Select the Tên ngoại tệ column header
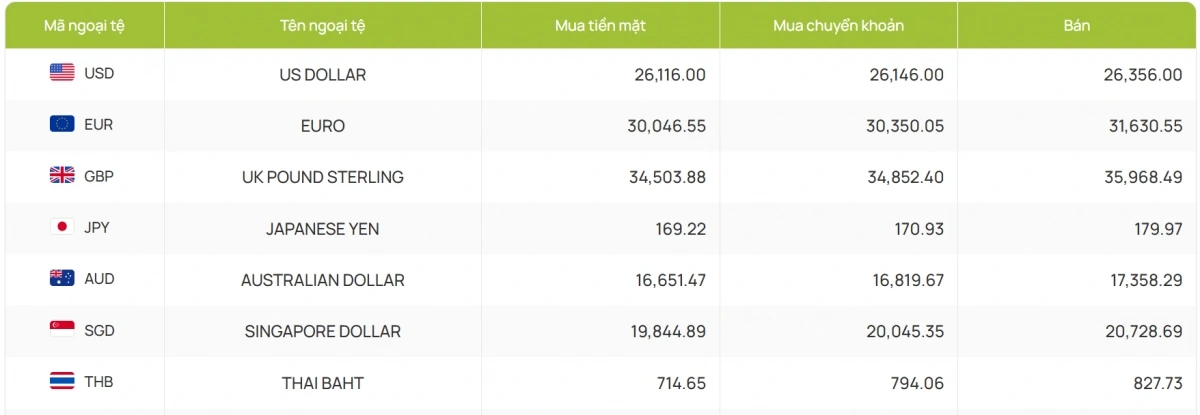This screenshot has height=415, width=1200. click(322, 25)
